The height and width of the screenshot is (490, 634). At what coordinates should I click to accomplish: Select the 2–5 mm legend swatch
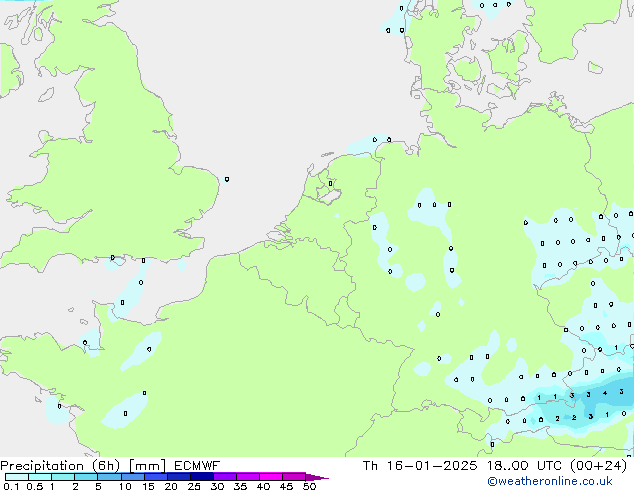86,477
